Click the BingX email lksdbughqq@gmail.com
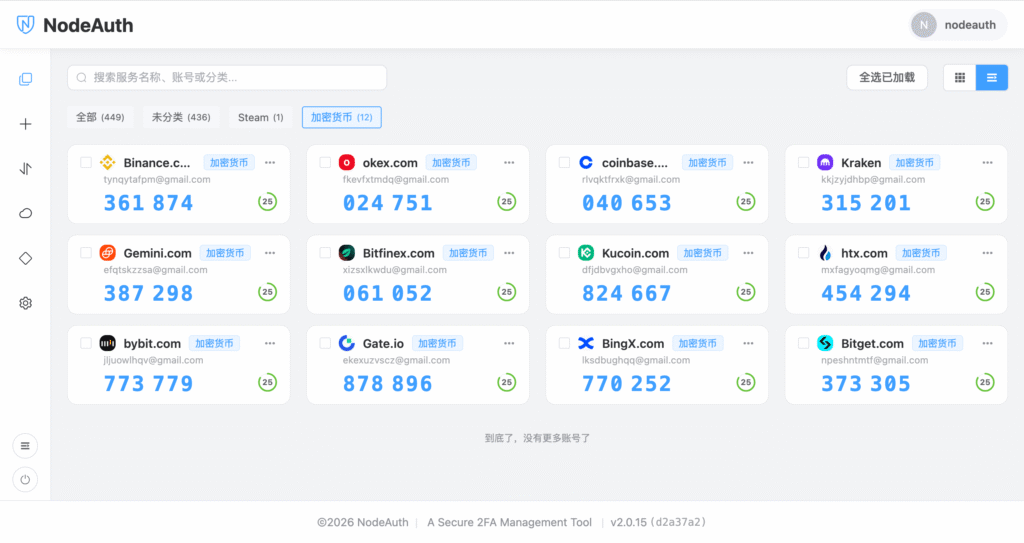This screenshot has width=1024, height=543. pyautogui.click(x=635, y=360)
